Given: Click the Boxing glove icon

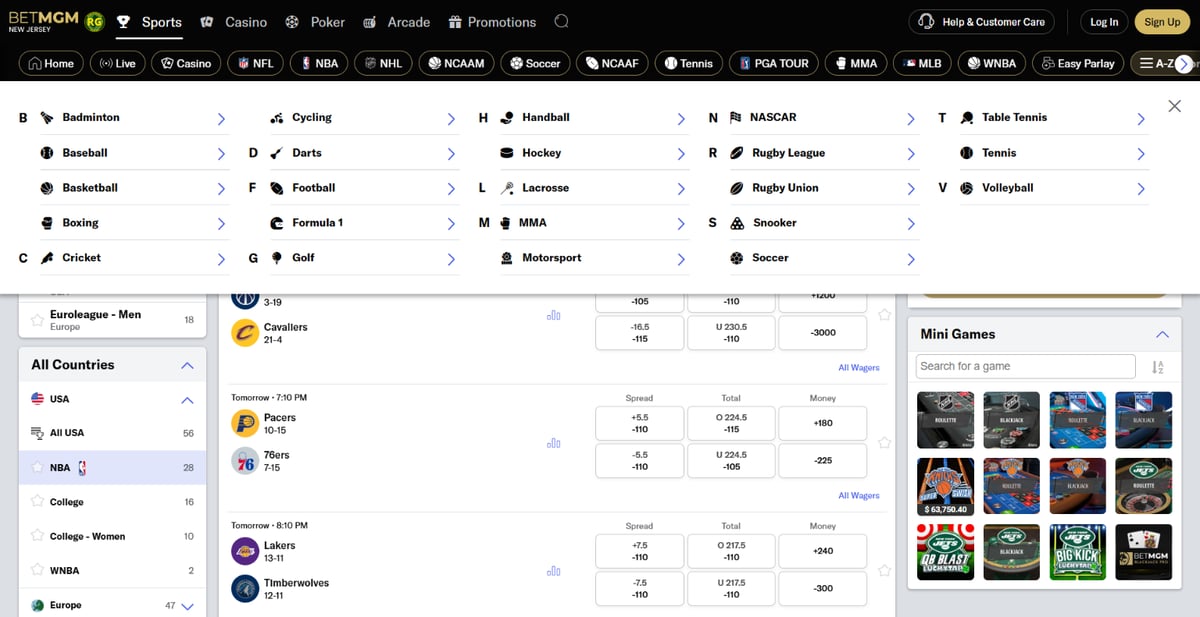Looking at the screenshot, I should [x=47, y=223].
